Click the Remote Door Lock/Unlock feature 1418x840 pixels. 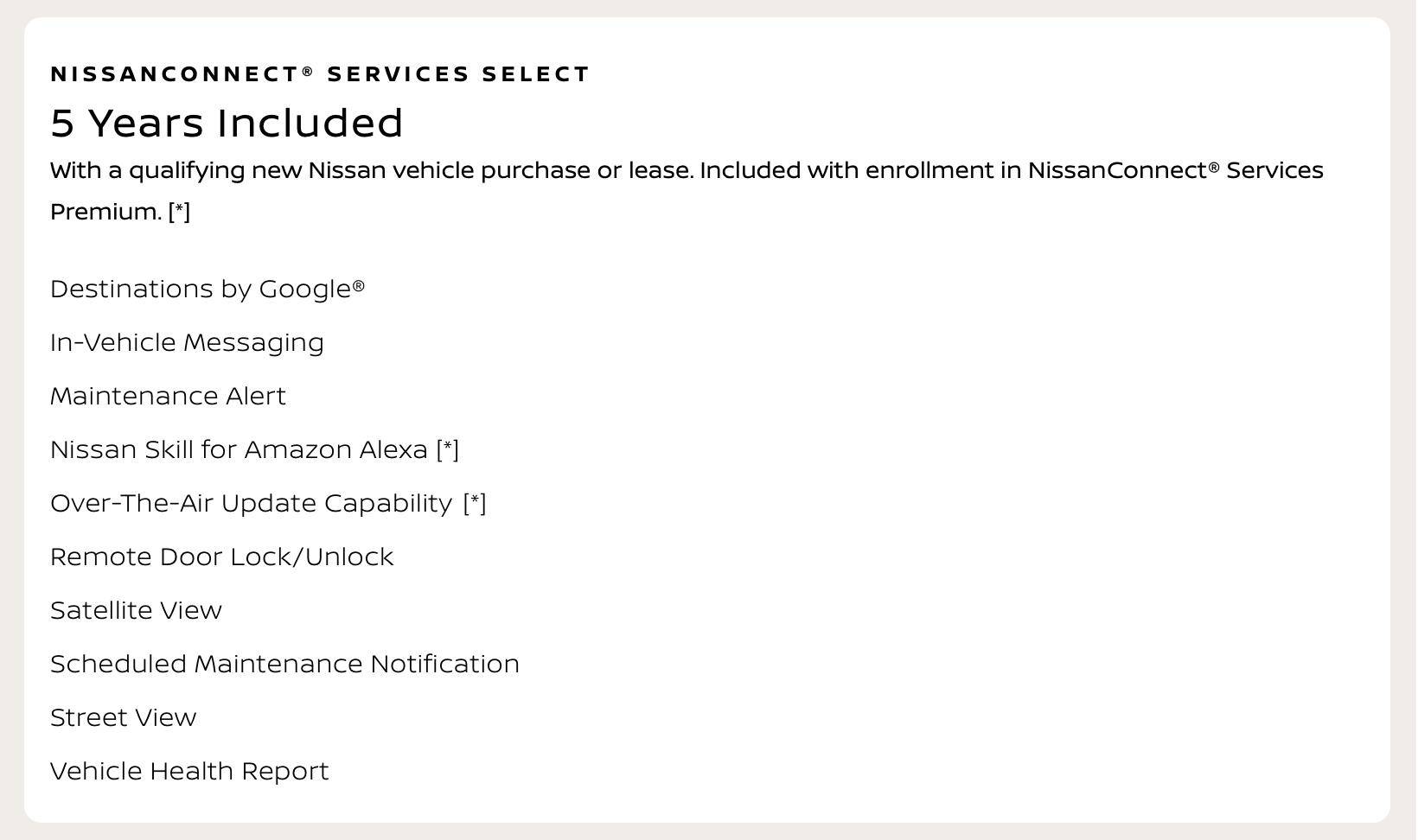click(222, 557)
